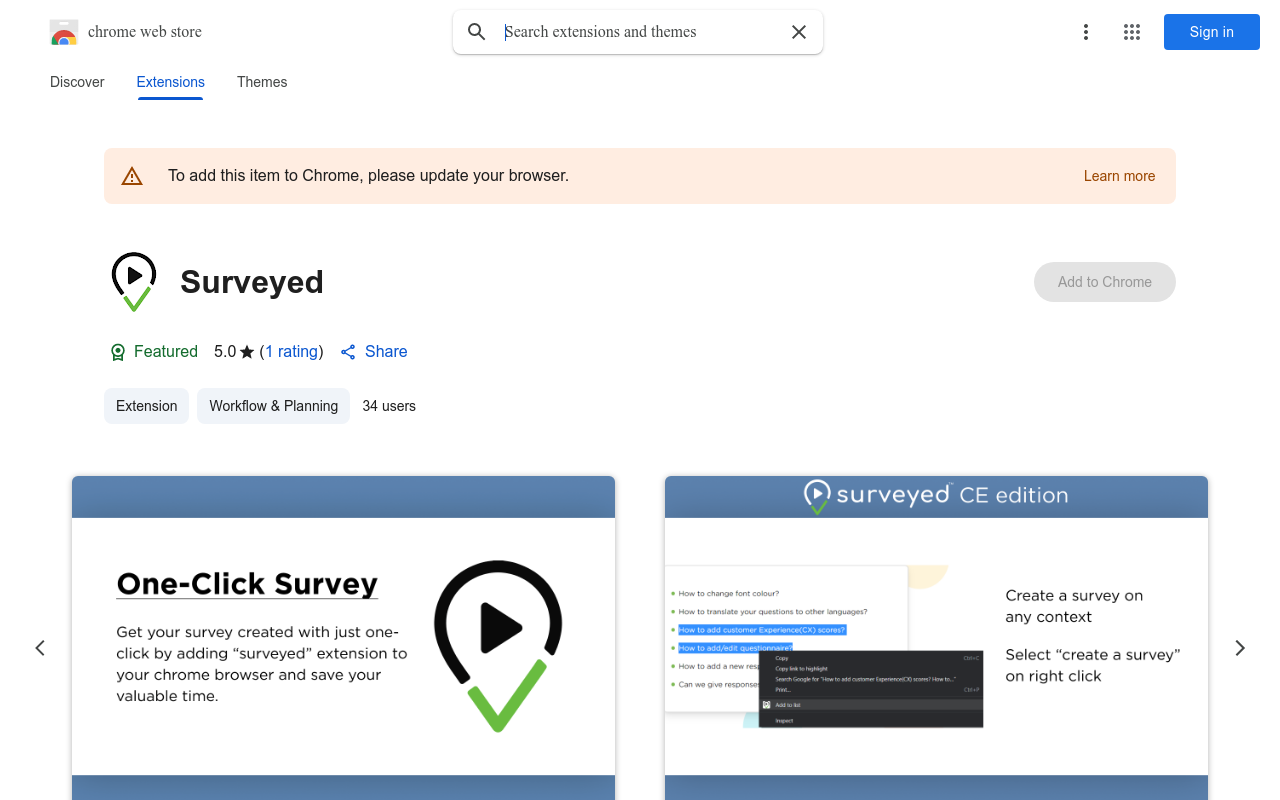Click the Surveyed extension title
The width and height of the screenshot is (1280, 800).
coord(252,282)
